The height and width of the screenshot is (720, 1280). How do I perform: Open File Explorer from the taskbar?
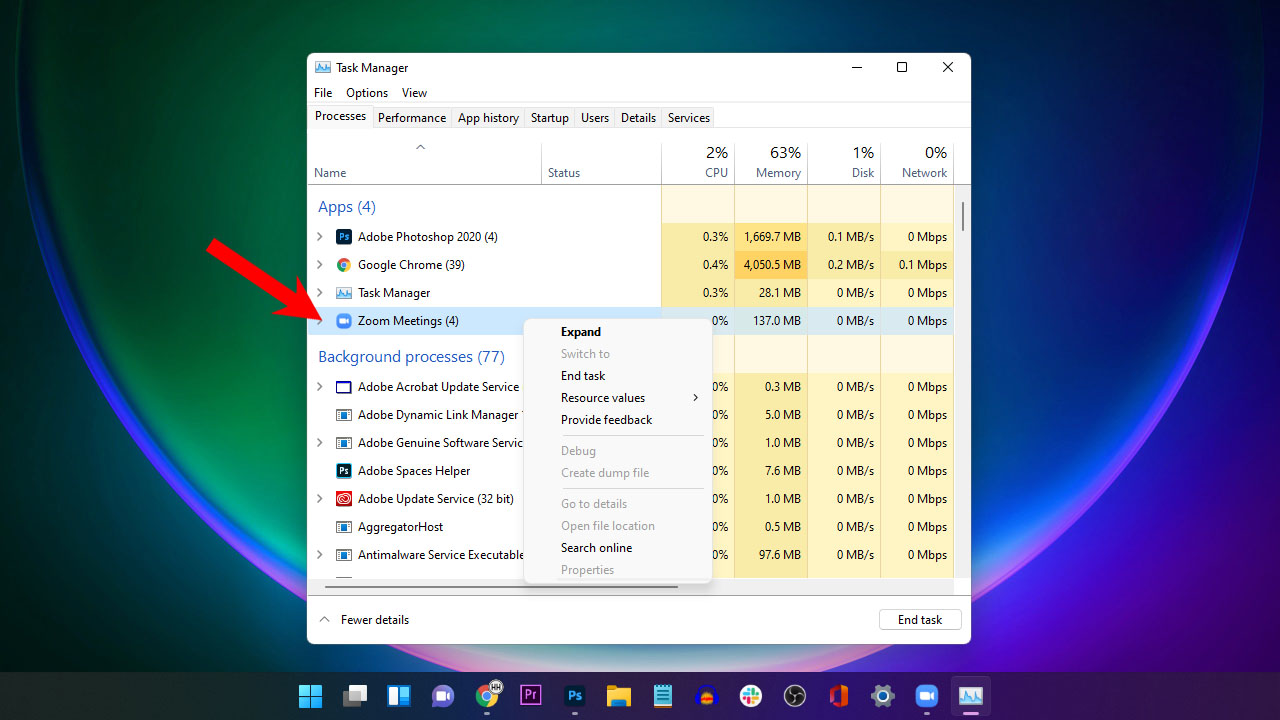pos(618,694)
